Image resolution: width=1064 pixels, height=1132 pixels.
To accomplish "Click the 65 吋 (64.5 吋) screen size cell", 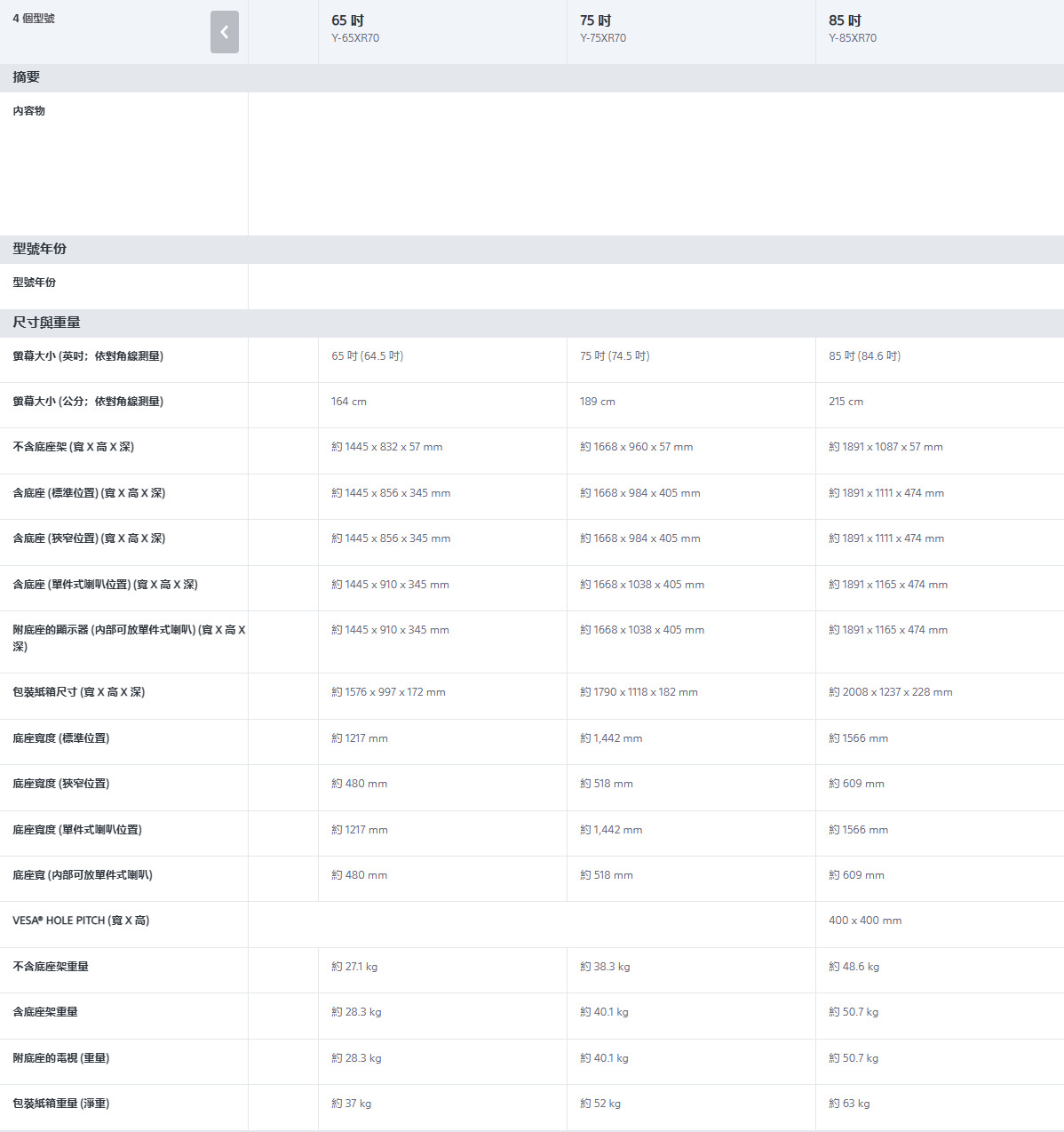I will pos(368,356).
